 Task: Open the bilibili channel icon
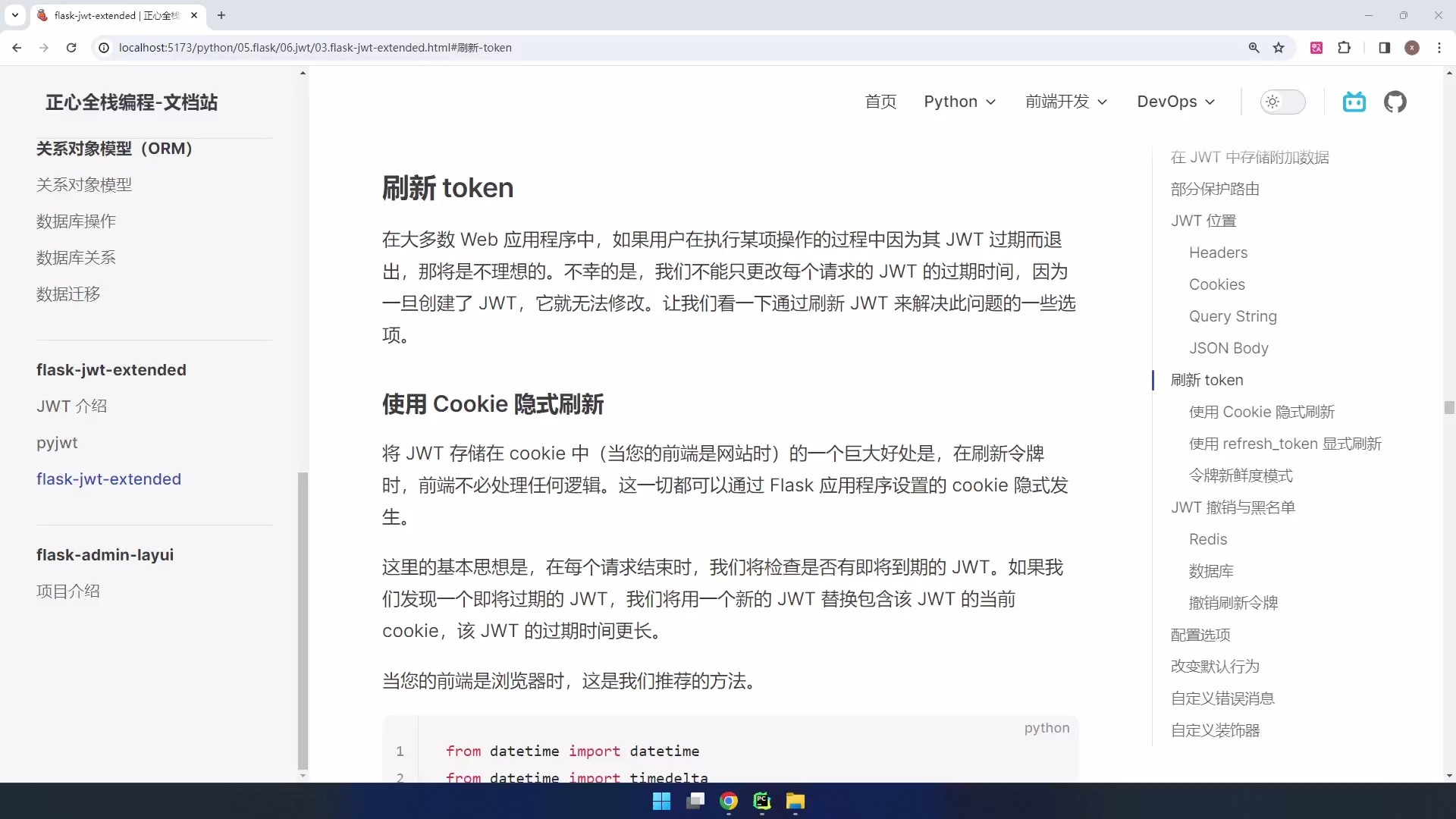1354,102
